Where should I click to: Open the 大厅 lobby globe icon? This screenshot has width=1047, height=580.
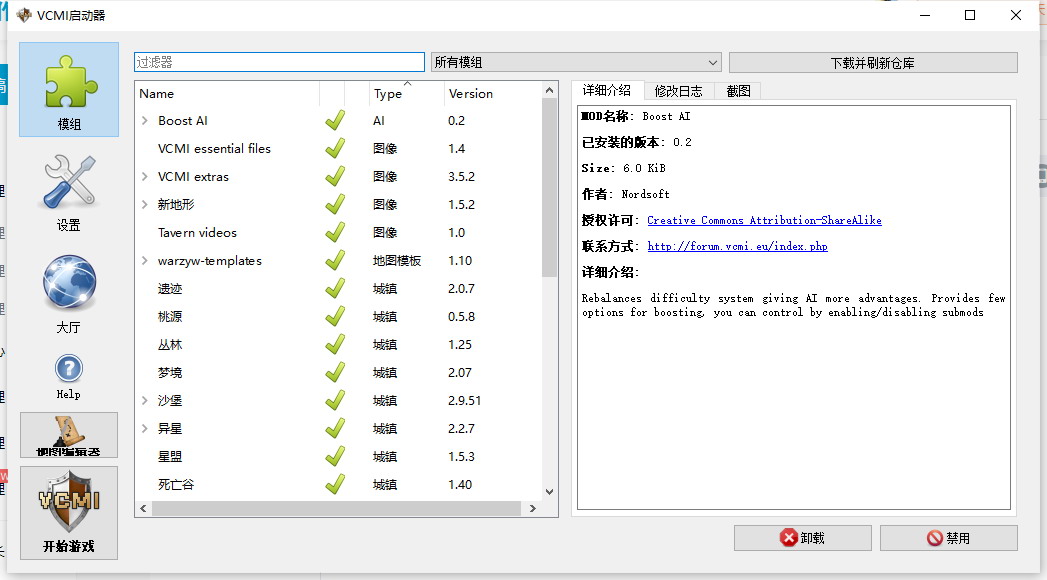[69, 283]
